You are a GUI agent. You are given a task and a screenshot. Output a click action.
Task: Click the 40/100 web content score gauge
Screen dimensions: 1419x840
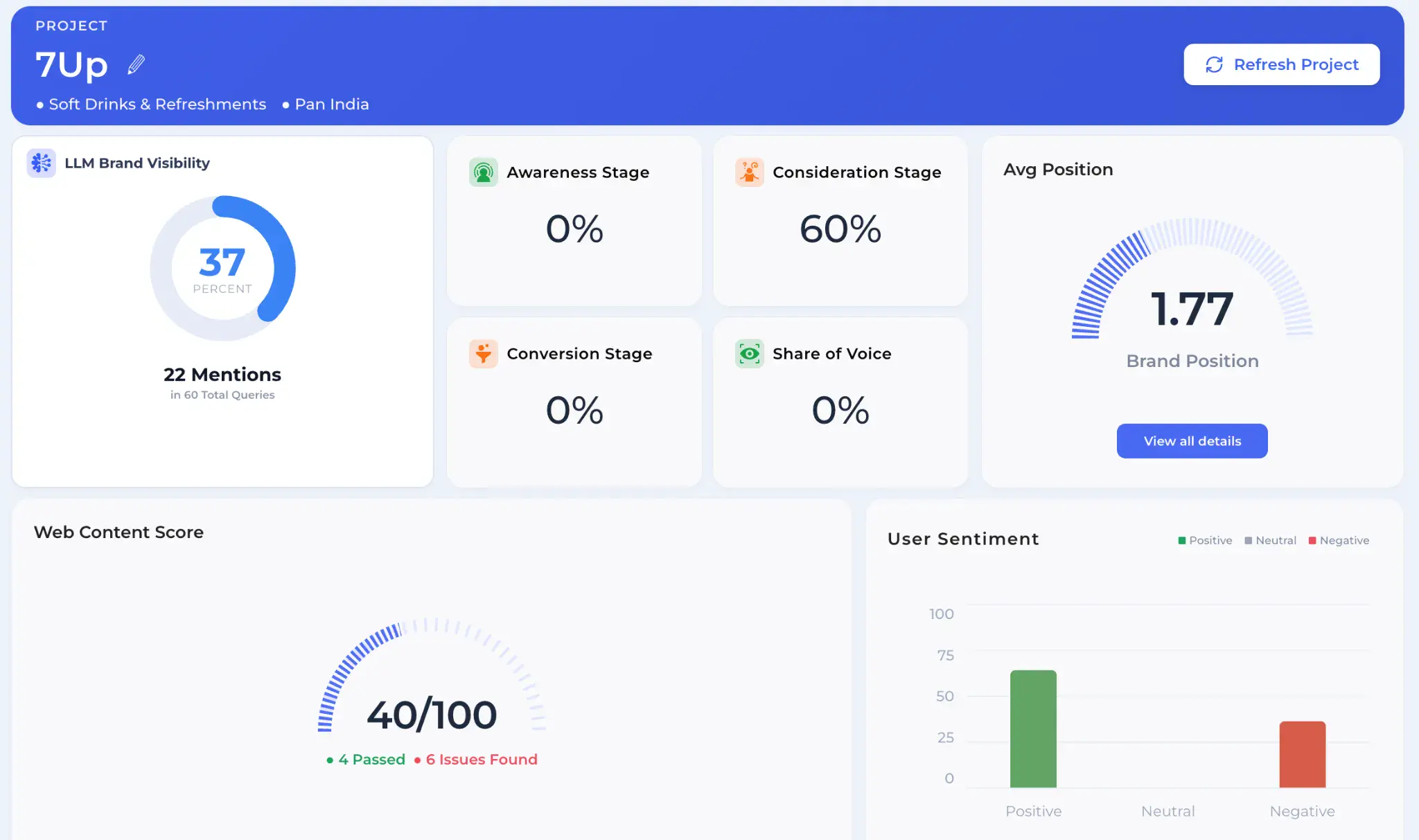coord(432,675)
